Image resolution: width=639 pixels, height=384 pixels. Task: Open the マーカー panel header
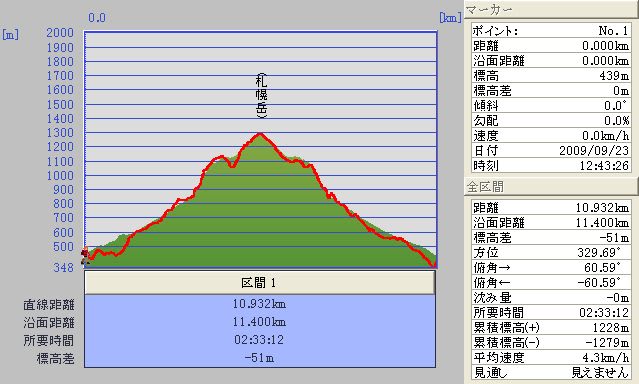[x=551, y=9]
